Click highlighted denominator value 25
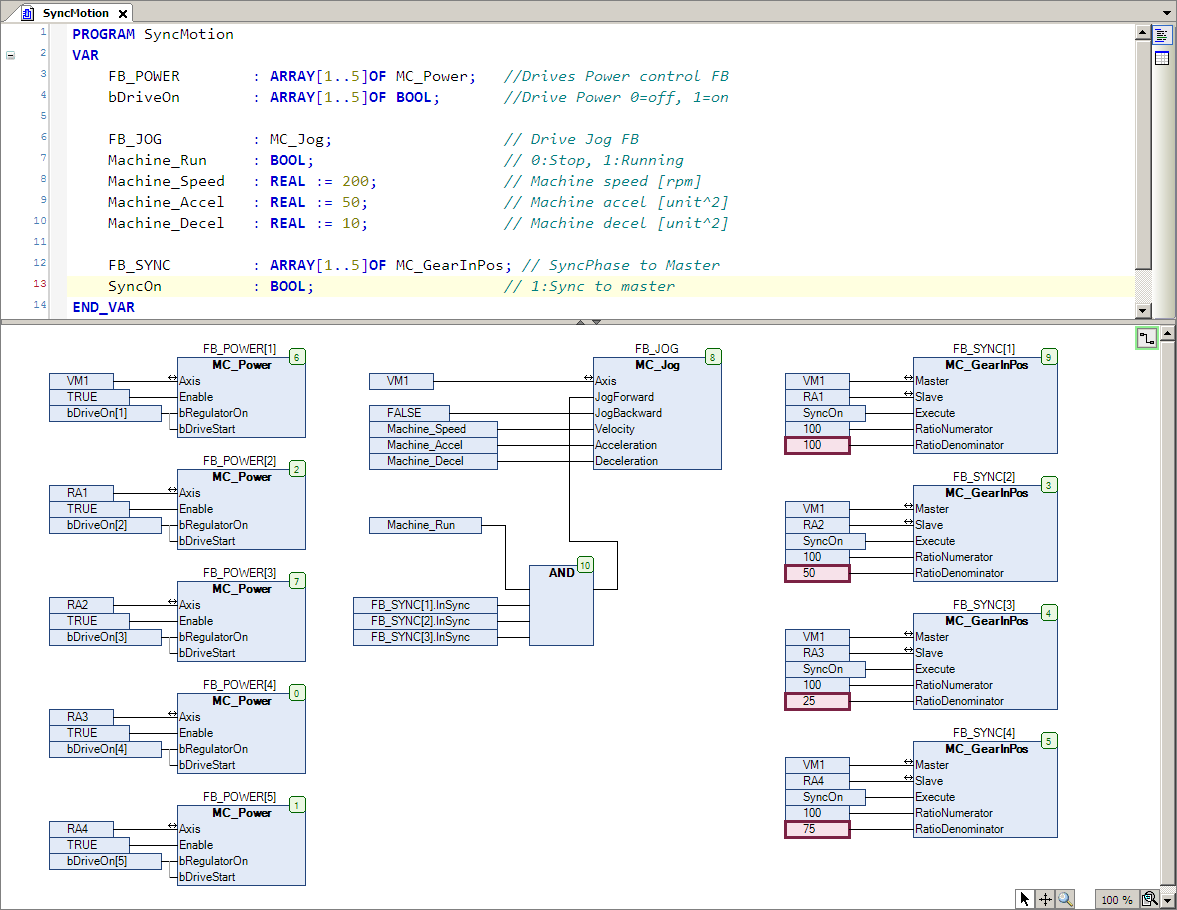Image resolution: width=1177 pixels, height=910 pixels. (817, 701)
